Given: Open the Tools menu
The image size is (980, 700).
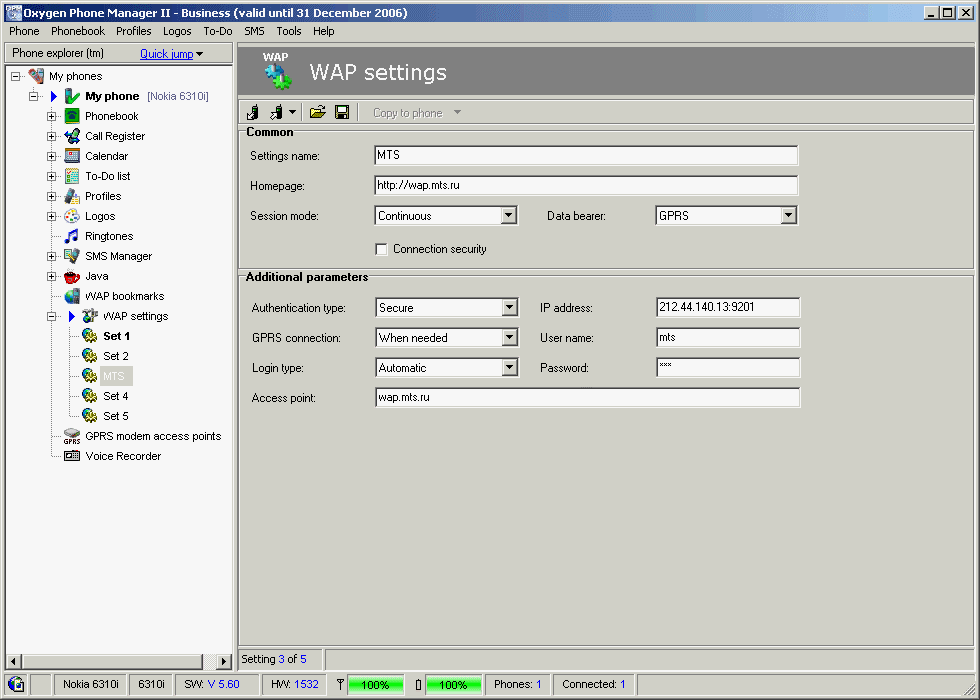Looking at the screenshot, I should click(288, 31).
